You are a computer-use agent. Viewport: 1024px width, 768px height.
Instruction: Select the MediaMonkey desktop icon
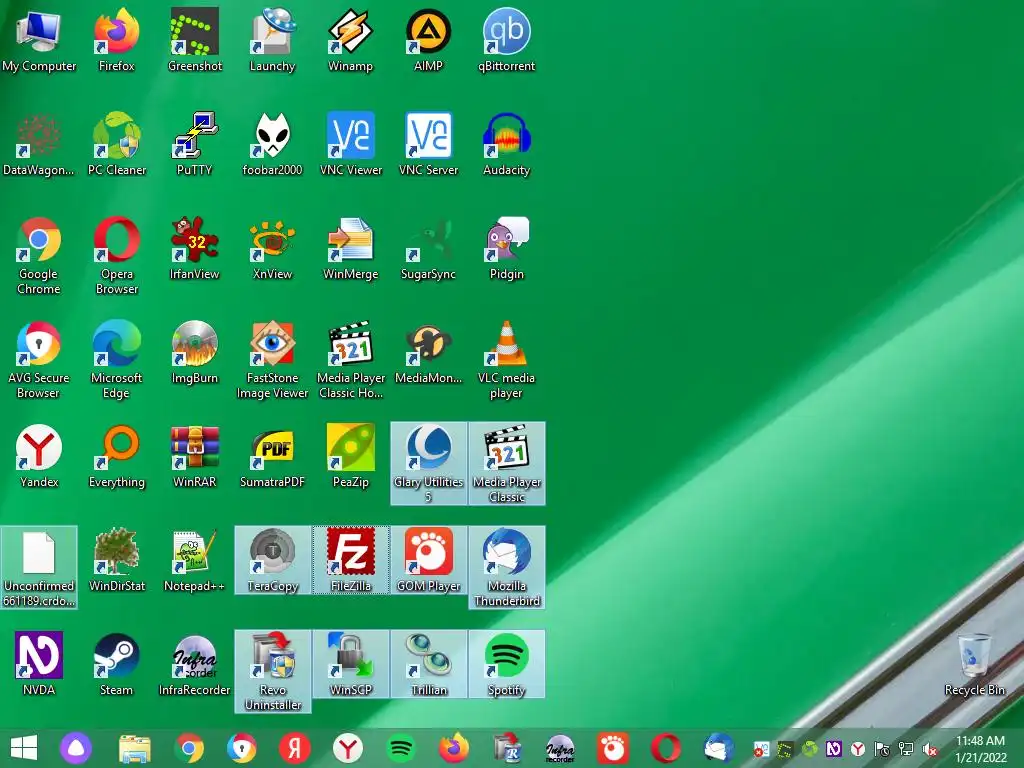tap(428, 352)
